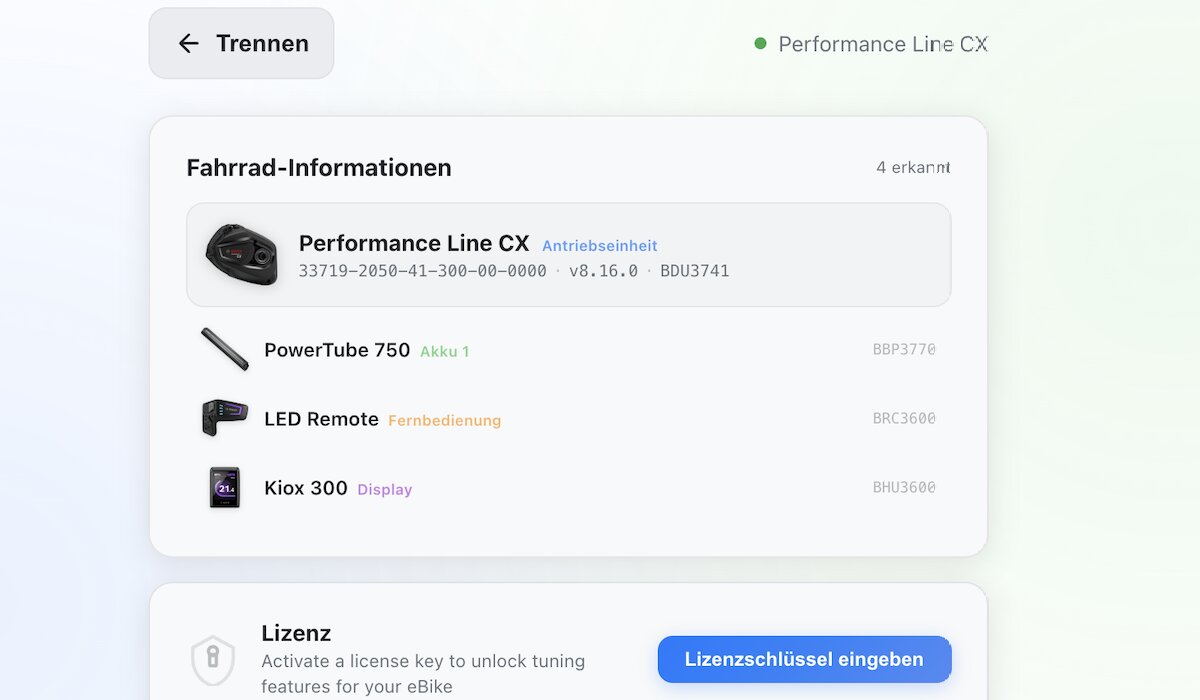Click the Display tag next to Kiox 300
Screen dimensions: 1200x700
(385, 490)
